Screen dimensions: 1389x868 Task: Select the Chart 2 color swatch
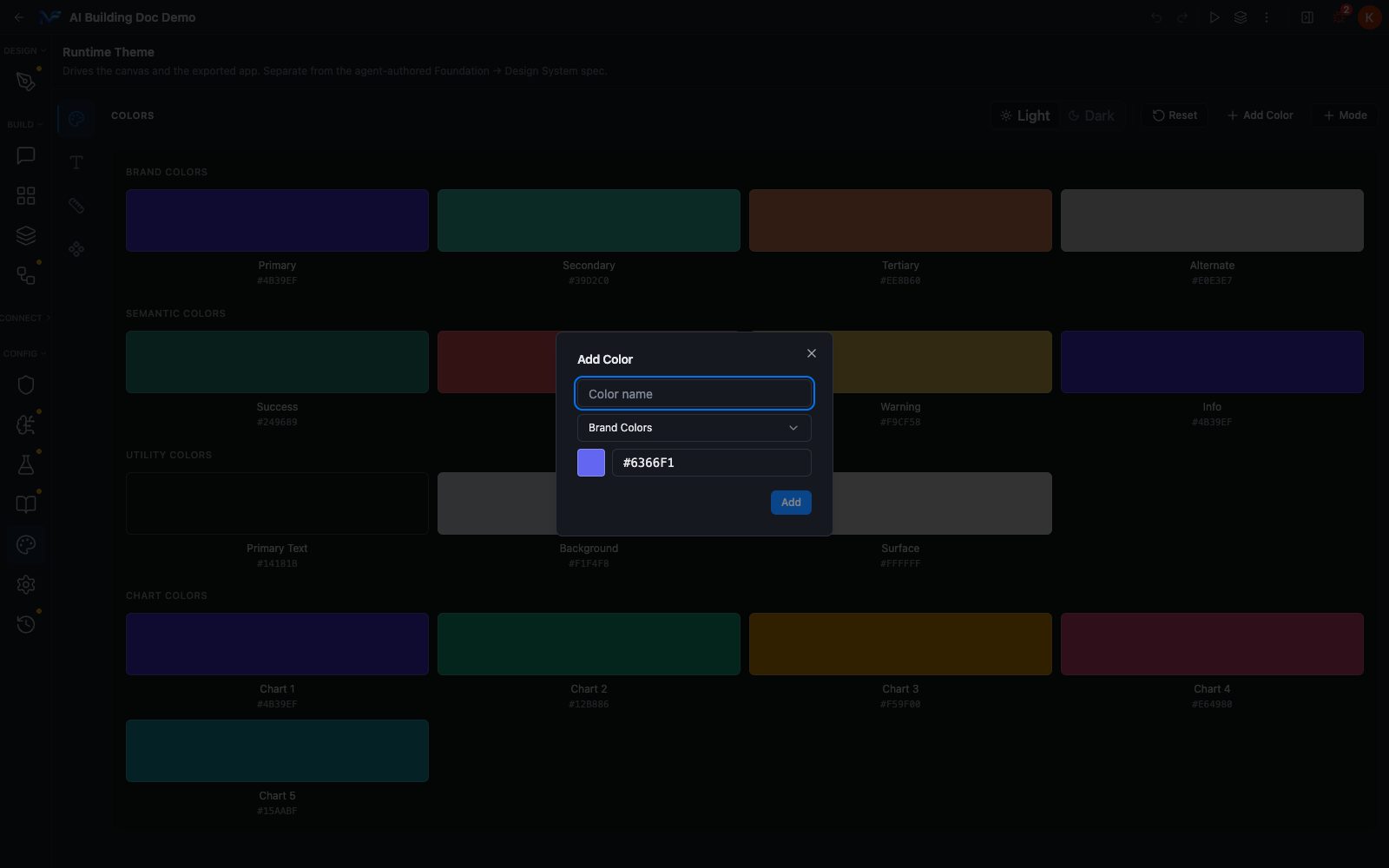coord(589,644)
